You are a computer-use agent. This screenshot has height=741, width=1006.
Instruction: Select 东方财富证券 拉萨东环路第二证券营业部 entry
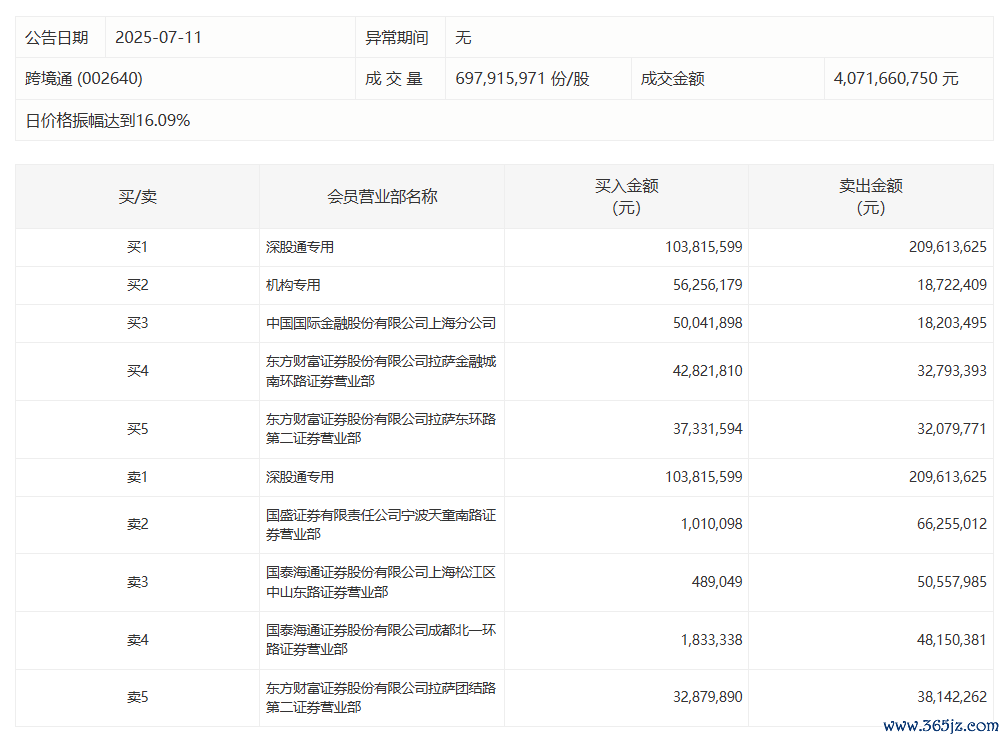click(x=381, y=429)
